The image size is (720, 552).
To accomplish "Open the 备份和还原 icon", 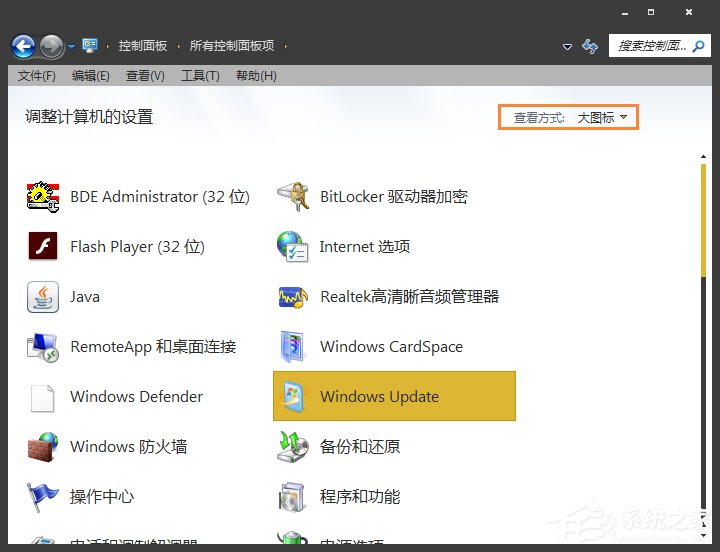I will pos(292,447).
